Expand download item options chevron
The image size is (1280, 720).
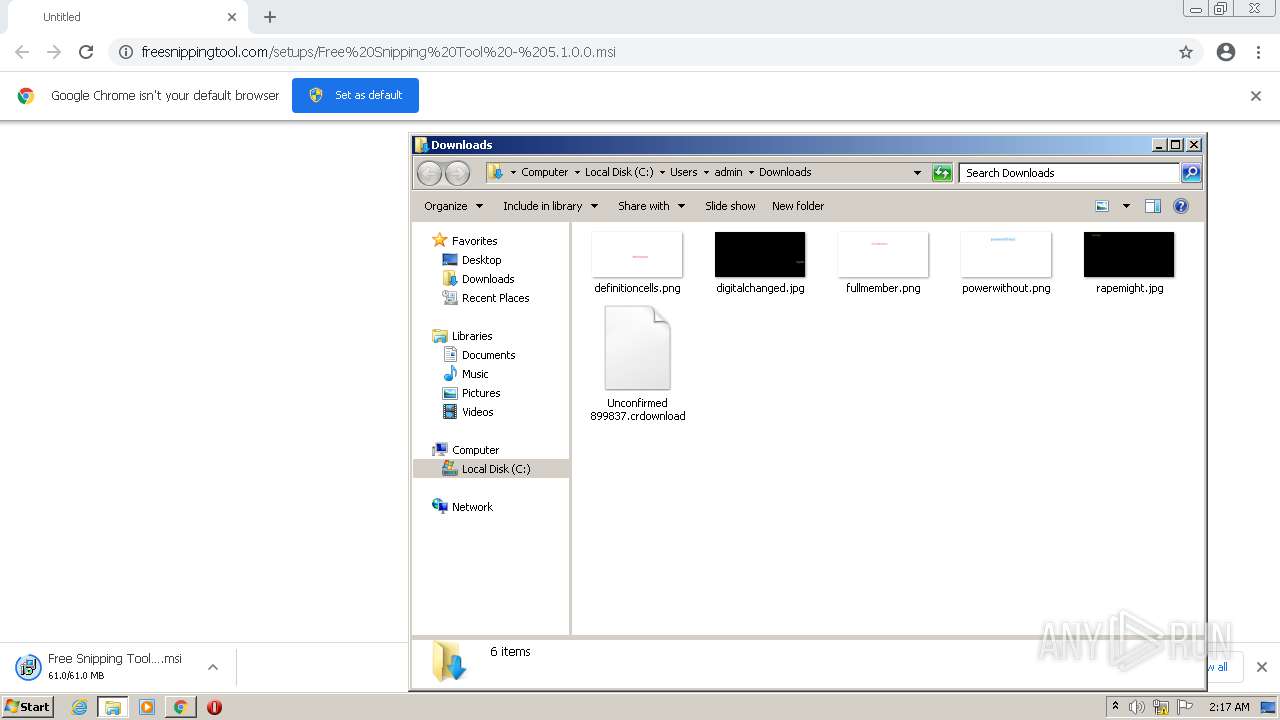tap(213, 667)
